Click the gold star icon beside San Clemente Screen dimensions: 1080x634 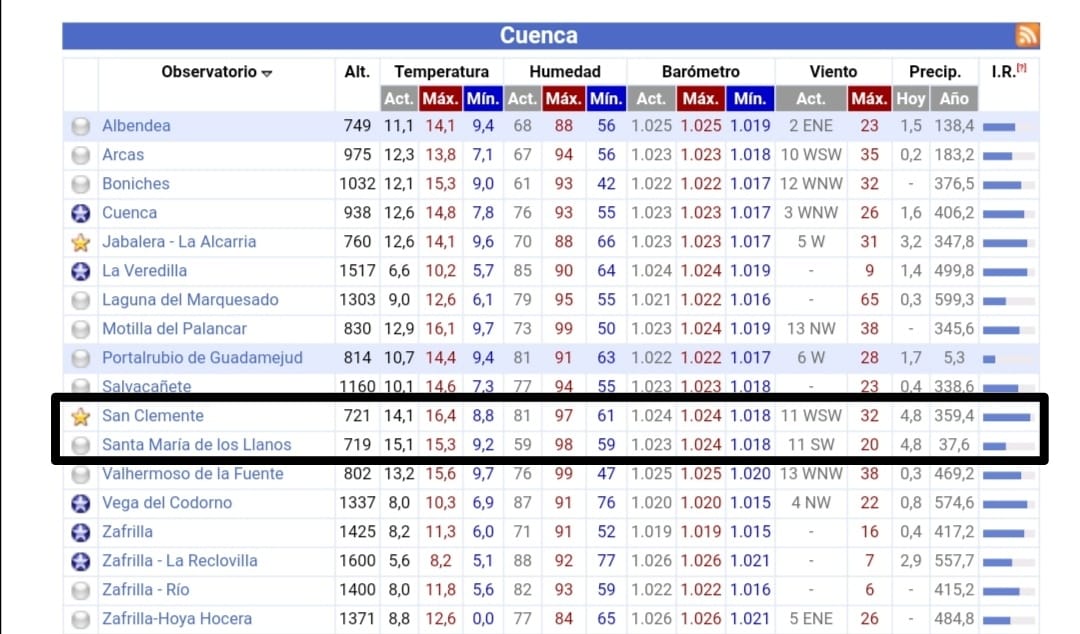(x=81, y=416)
